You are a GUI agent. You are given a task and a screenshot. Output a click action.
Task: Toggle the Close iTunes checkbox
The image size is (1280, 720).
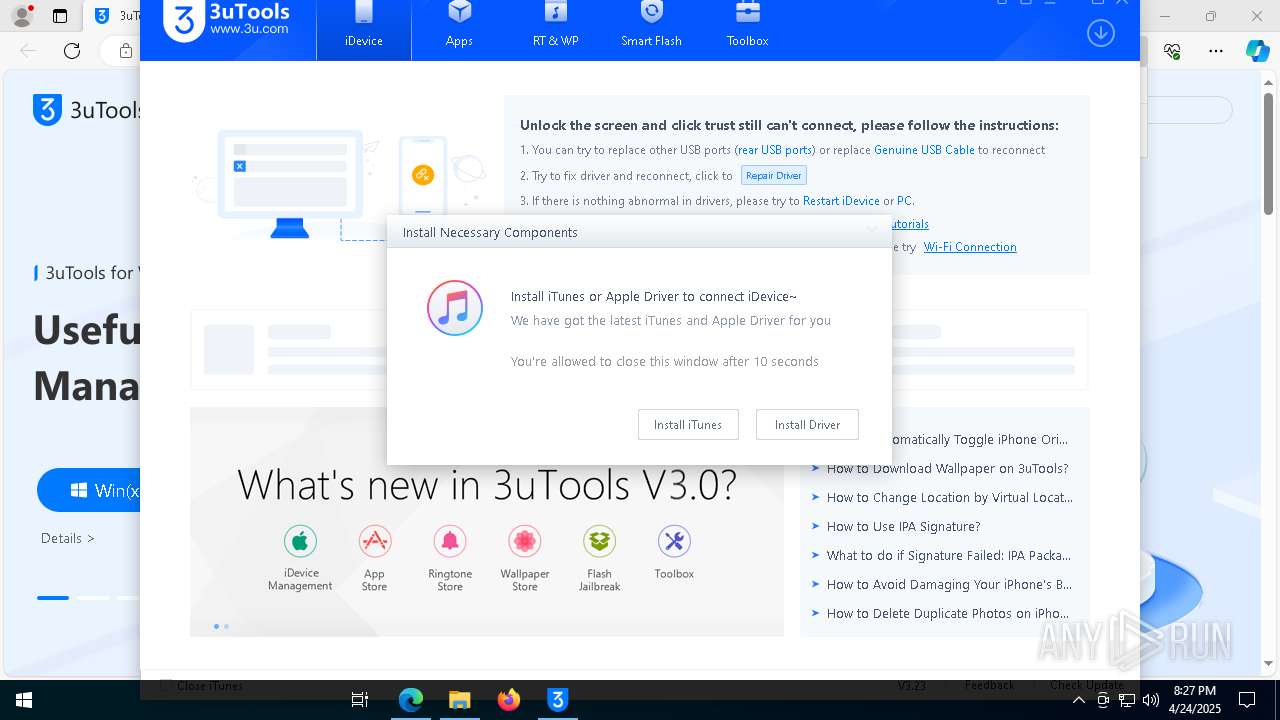point(167,686)
